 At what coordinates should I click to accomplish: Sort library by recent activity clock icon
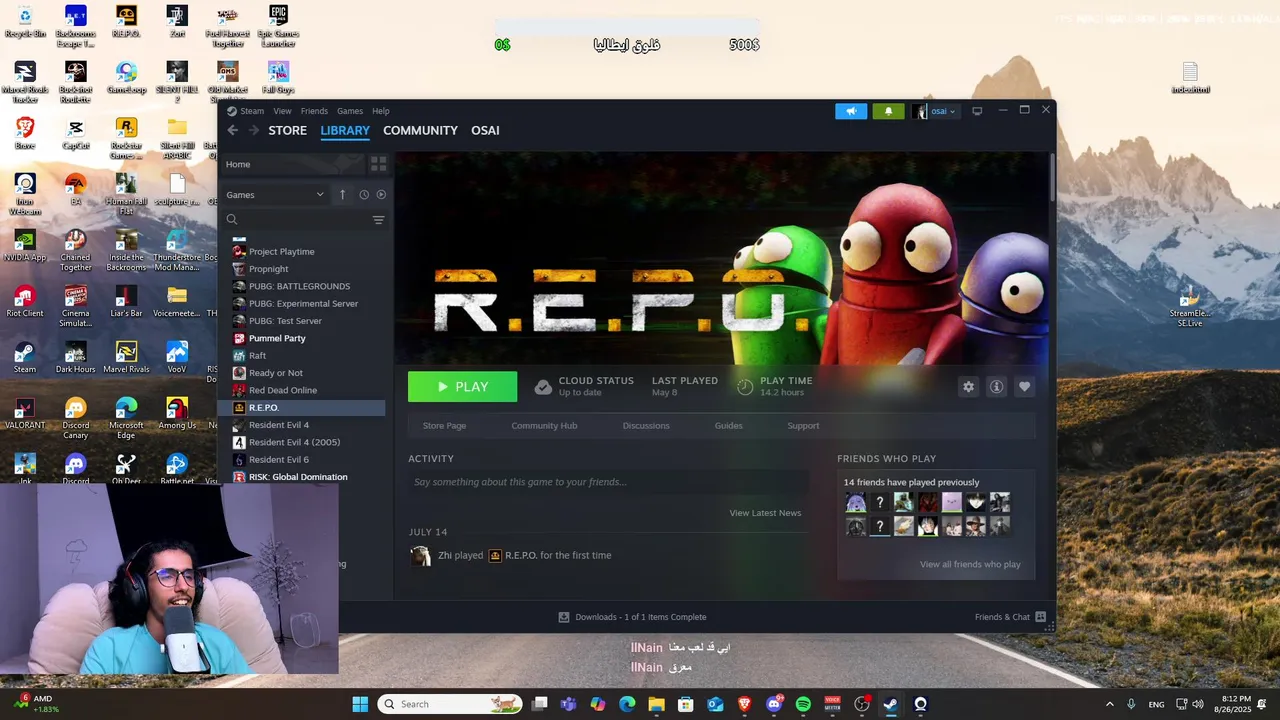[364, 195]
